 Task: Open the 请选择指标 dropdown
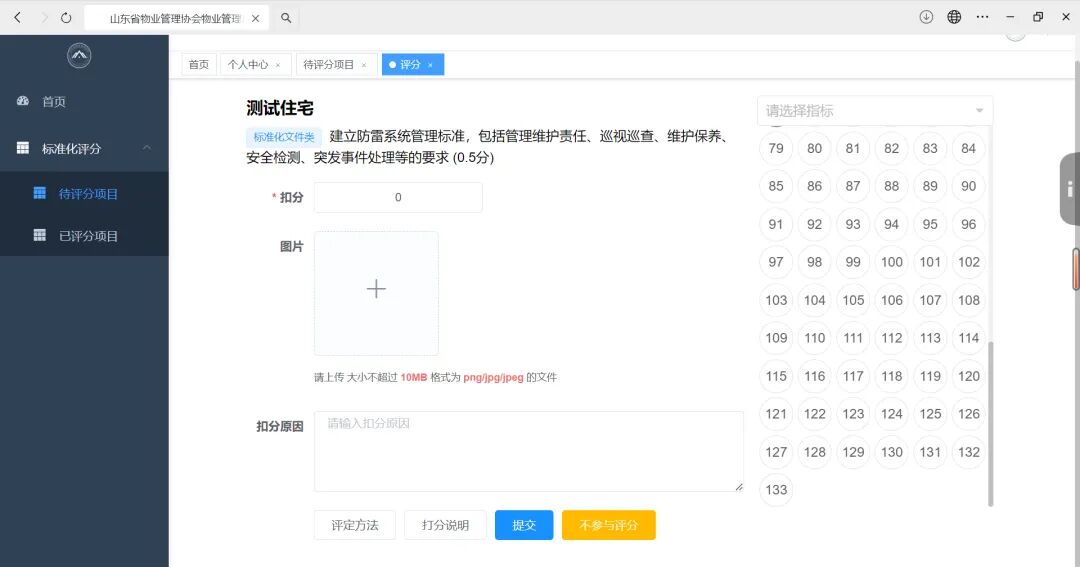point(875,110)
